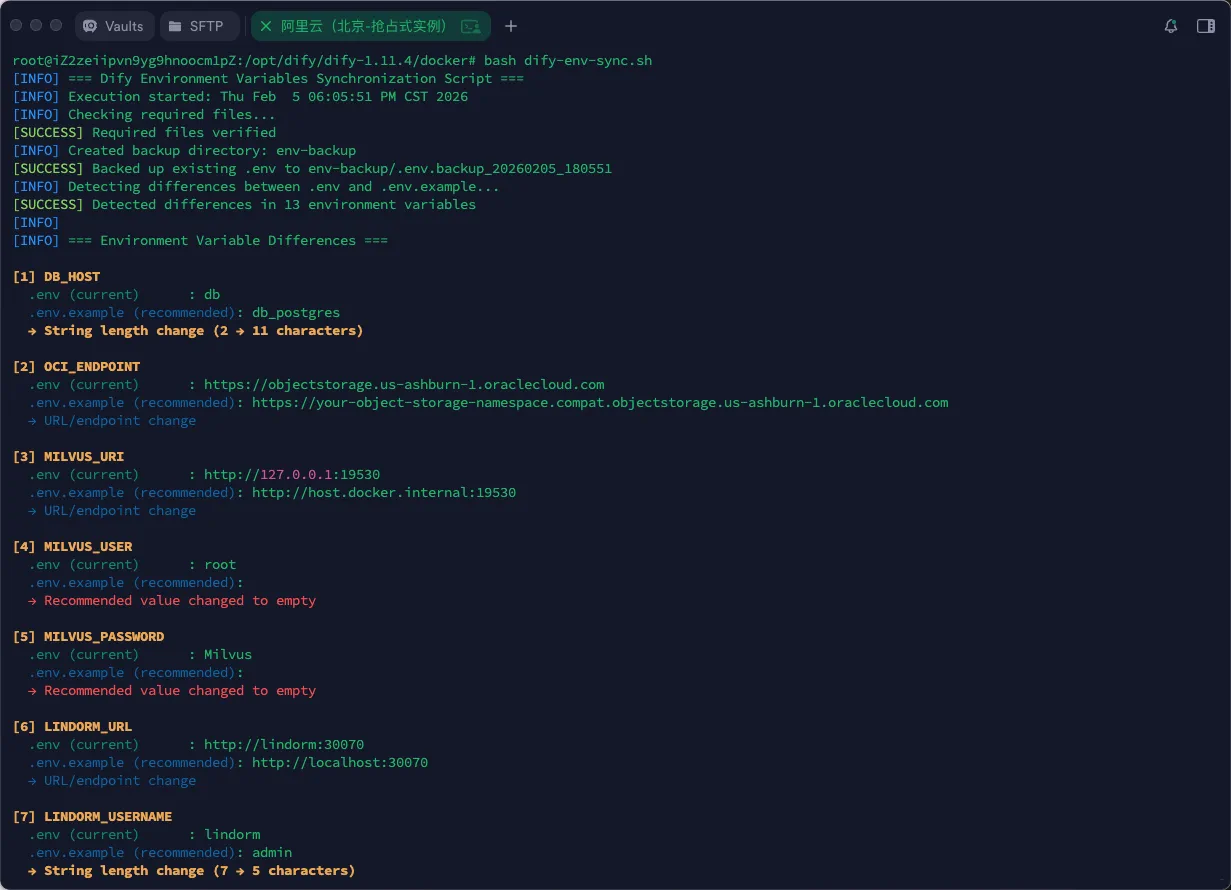Click 'Required files verified' success line

(x=144, y=132)
